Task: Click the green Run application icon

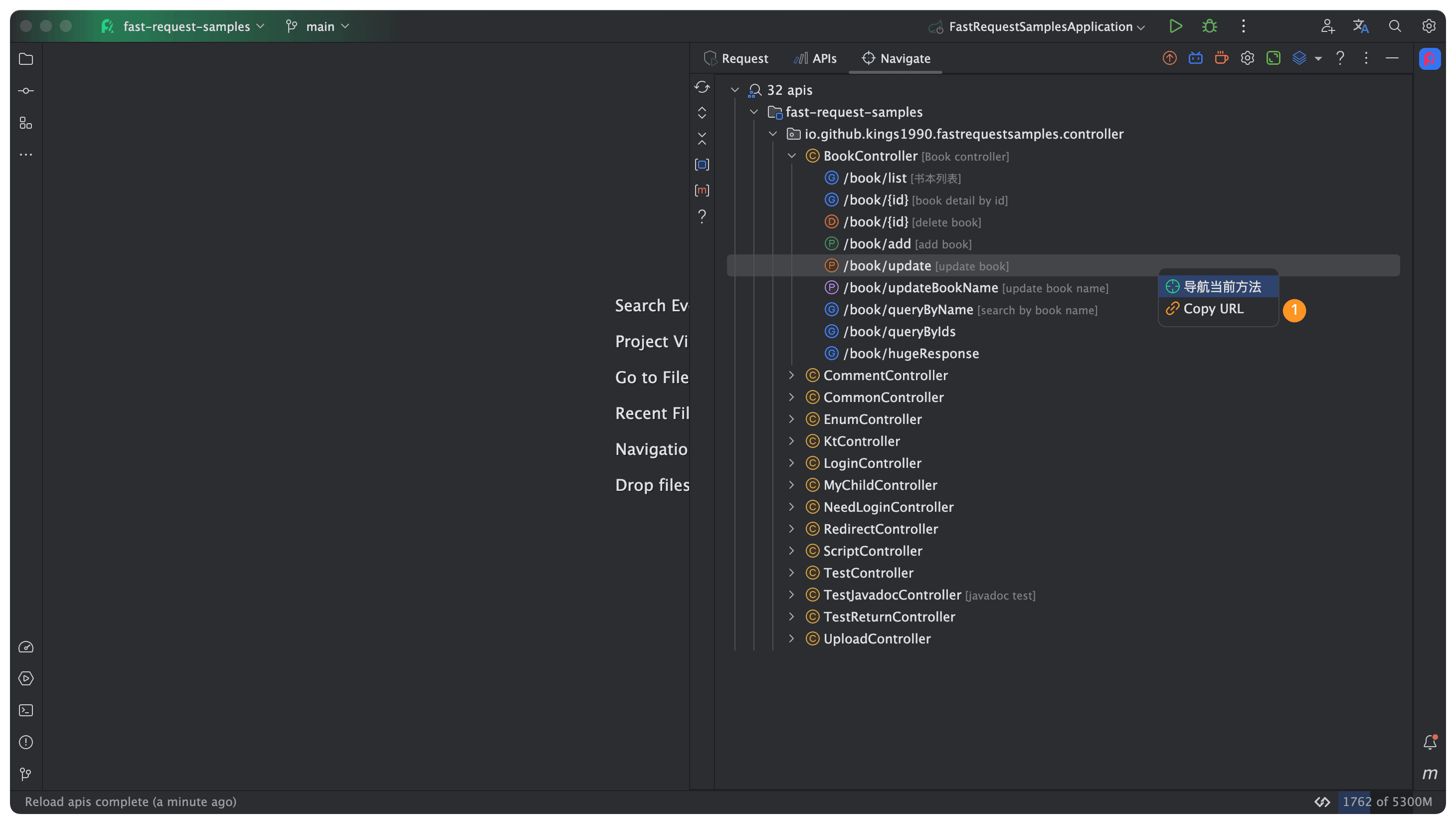Action: coord(1175,26)
